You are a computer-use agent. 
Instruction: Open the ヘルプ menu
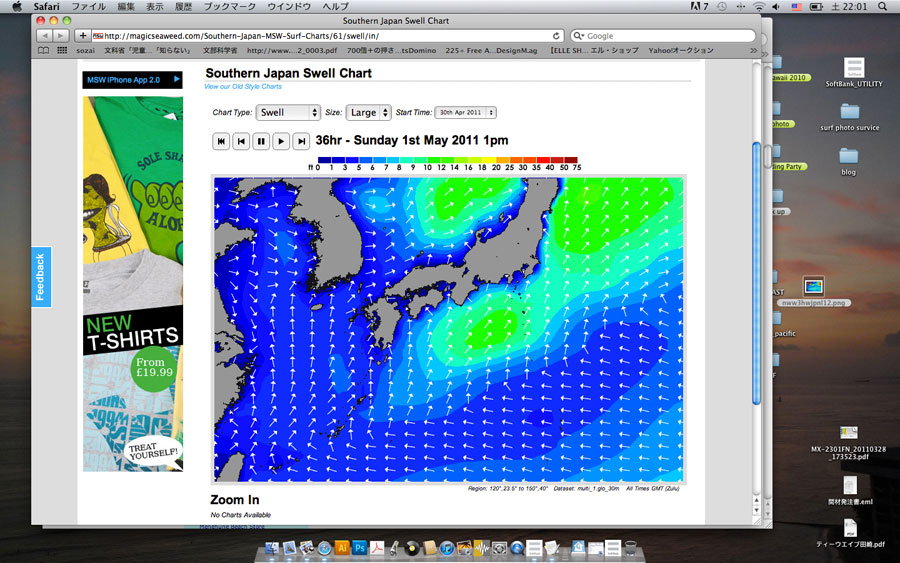335,6
